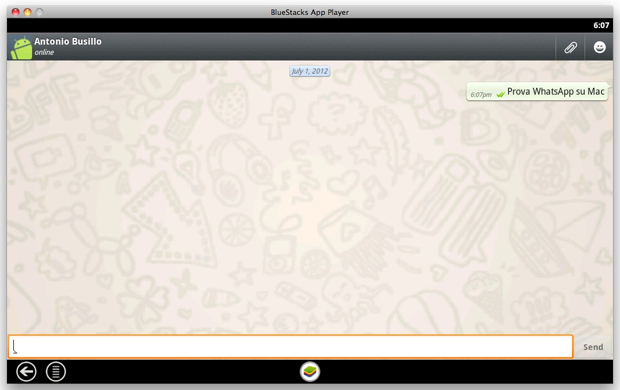The image size is (620, 390).
Task: Focus the message text input field
Action: [291, 346]
